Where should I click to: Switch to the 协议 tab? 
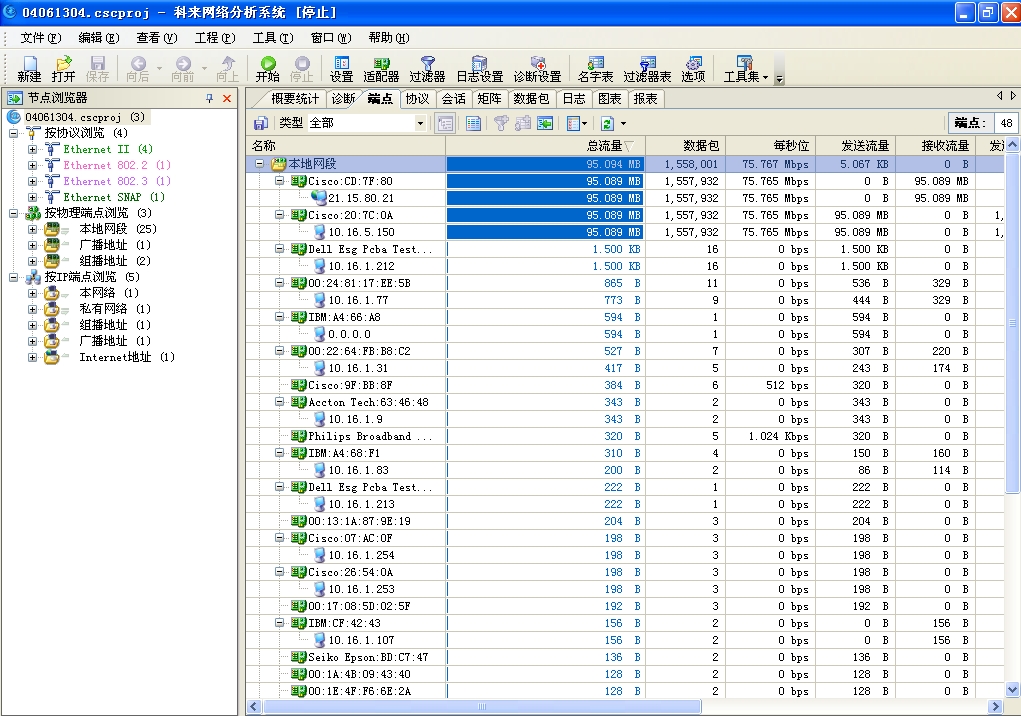416,98
